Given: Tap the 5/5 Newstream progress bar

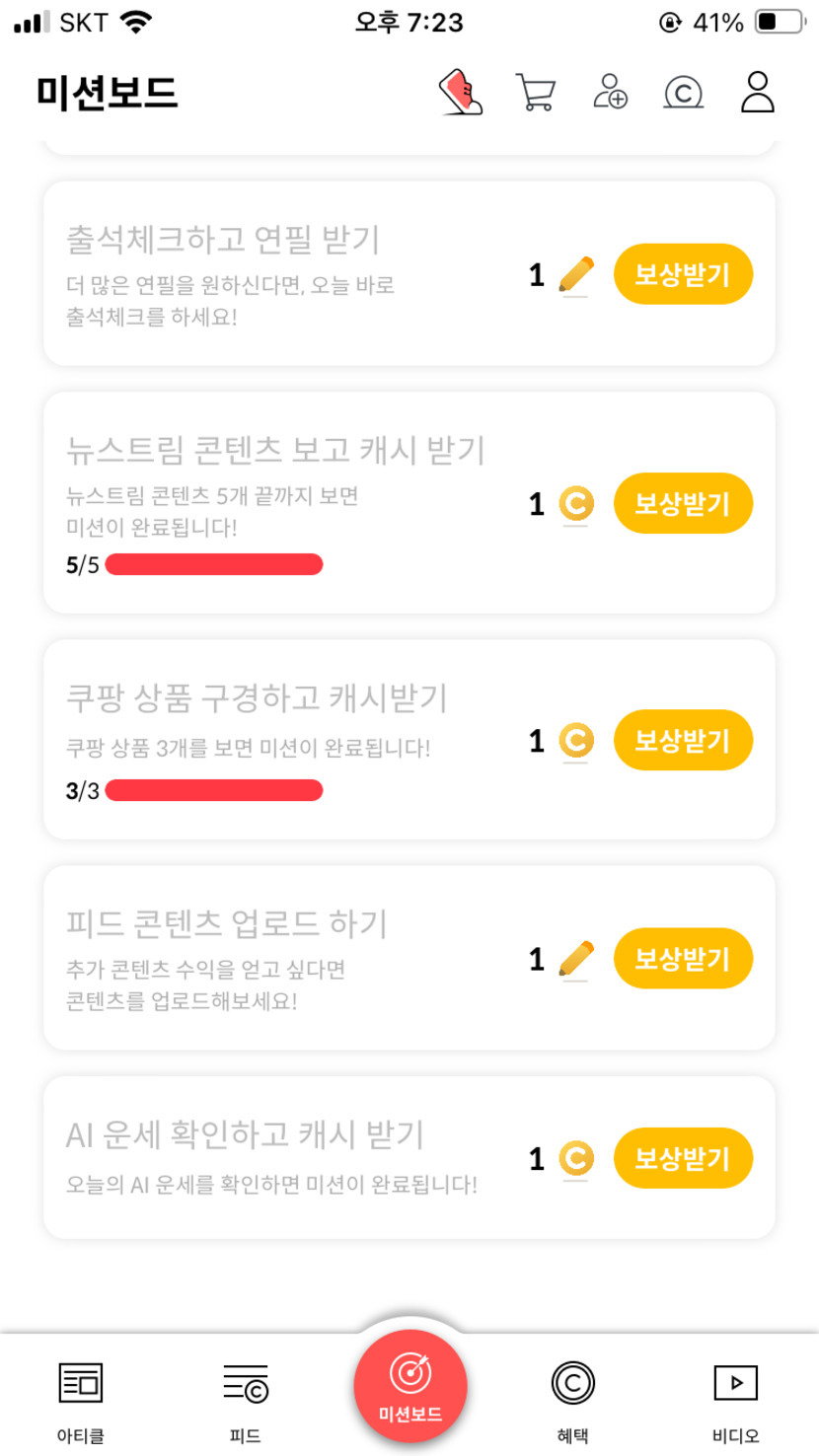Looking at the screenshot, I should pyautogui.click(x=213, y=564).
